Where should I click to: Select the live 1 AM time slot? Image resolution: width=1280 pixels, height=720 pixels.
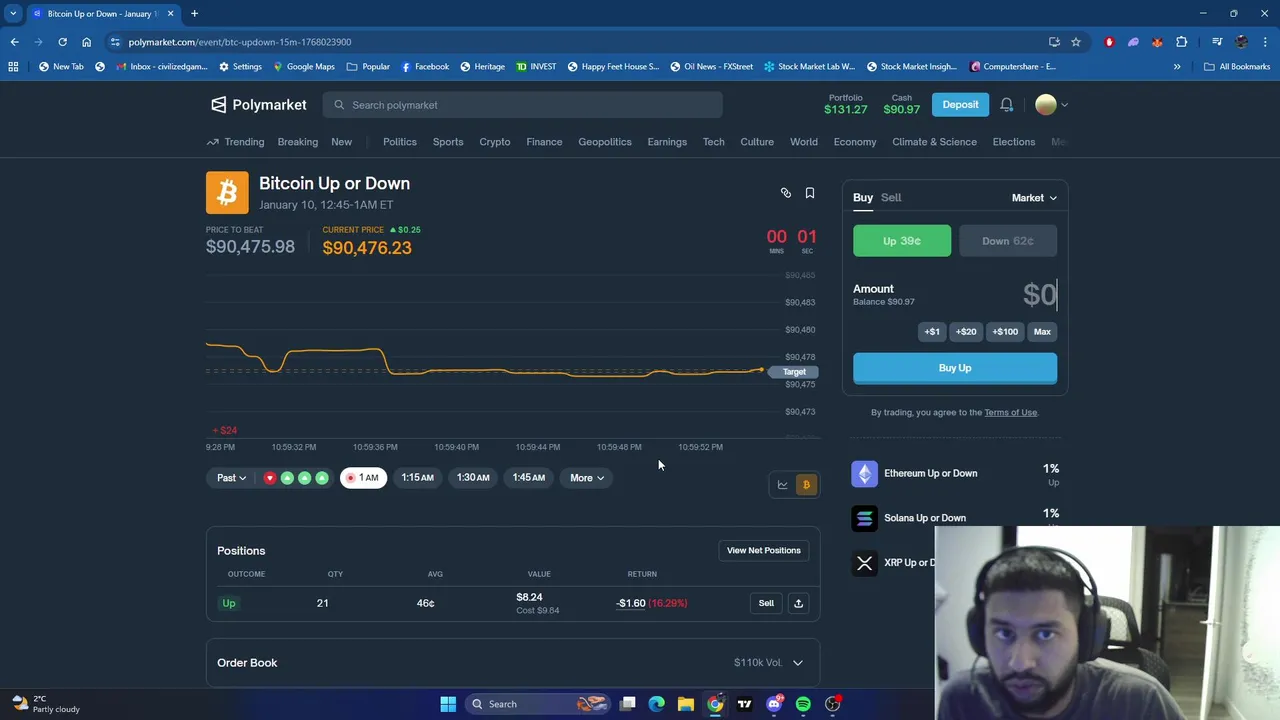pyautogui.click(x=362, y=478)
